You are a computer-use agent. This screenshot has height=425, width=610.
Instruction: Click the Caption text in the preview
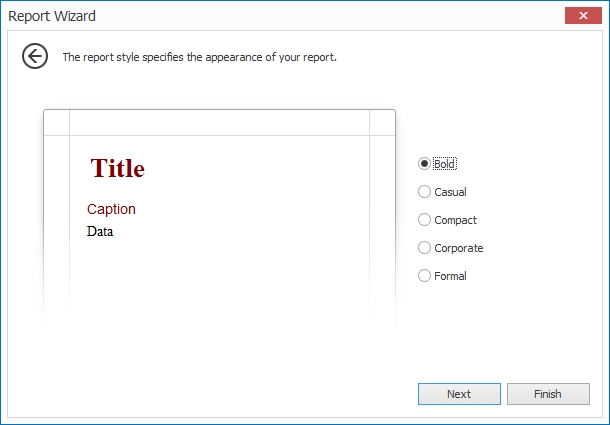pyautogui.click(x=111, y=209)
